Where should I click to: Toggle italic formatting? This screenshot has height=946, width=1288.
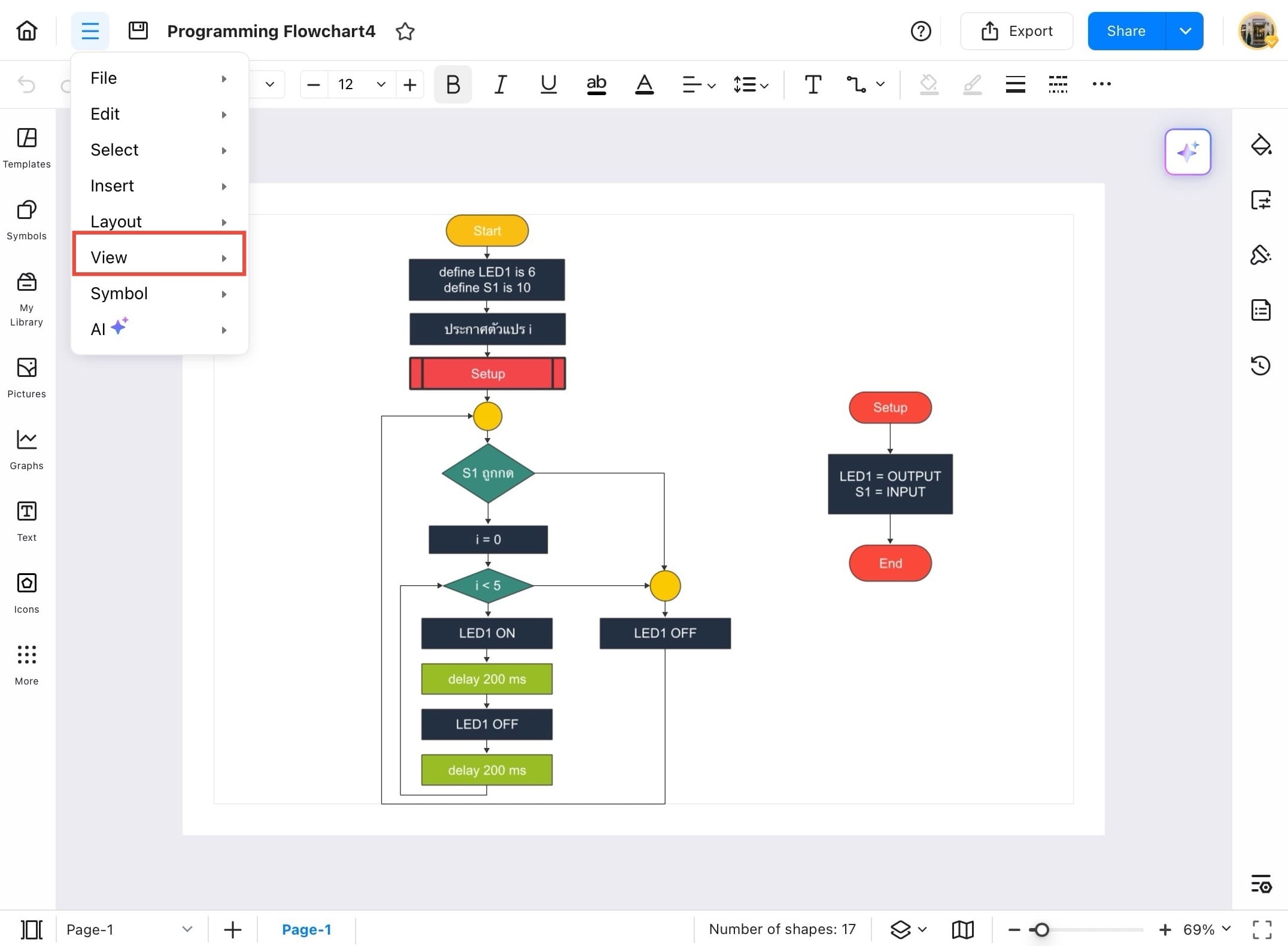point(500,84)
